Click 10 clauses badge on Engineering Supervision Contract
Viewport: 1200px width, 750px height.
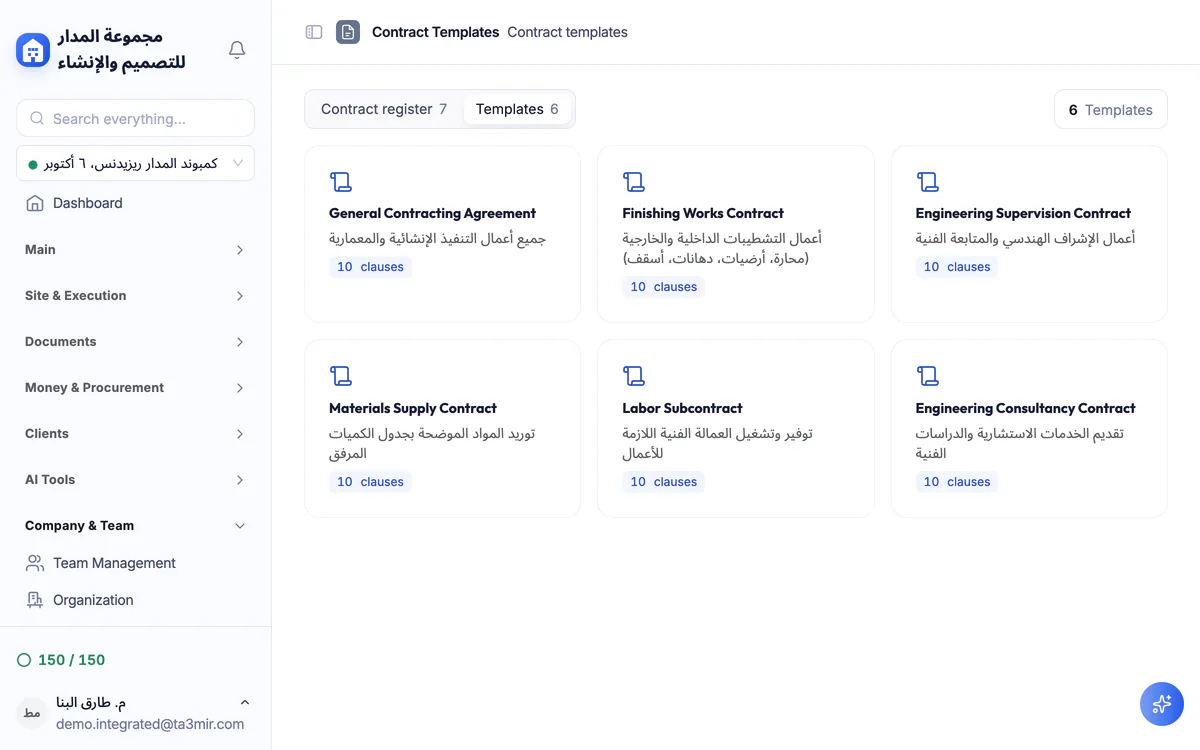click(x=957, y=267)
